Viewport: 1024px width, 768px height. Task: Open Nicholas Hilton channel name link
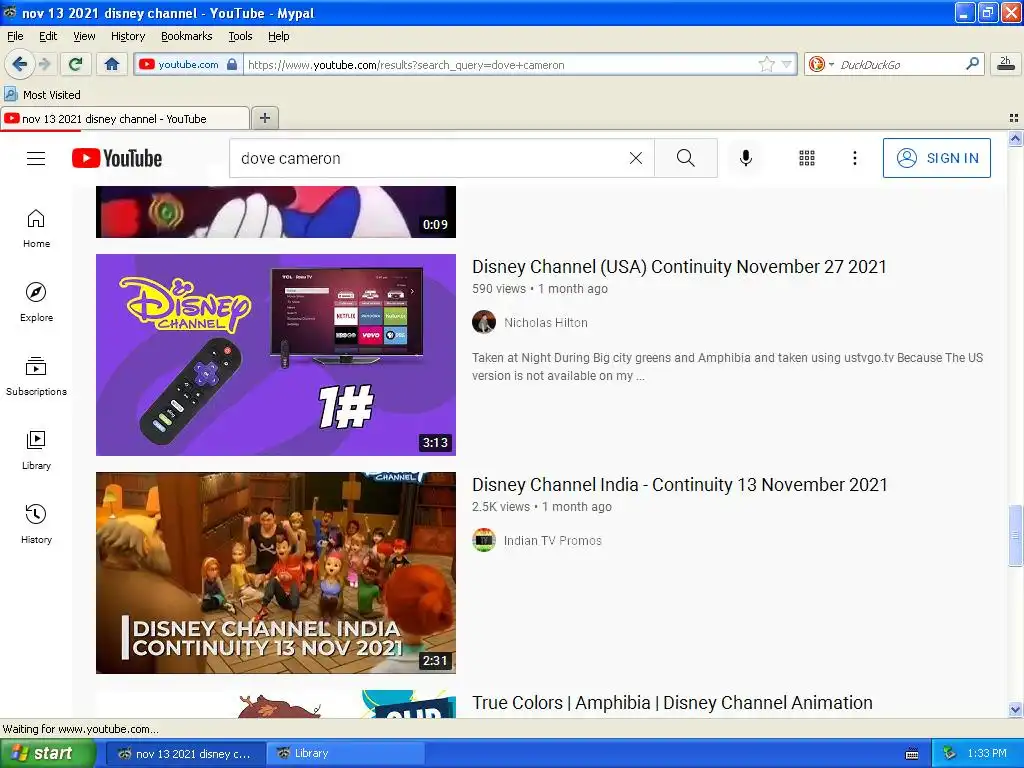tap(545, 323)
